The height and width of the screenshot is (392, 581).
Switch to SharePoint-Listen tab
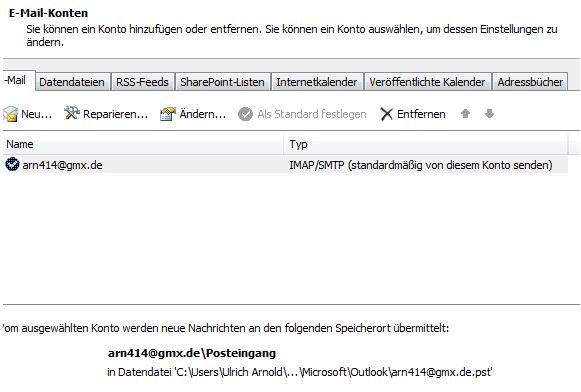pyautogui.click(x=222, y=82)
